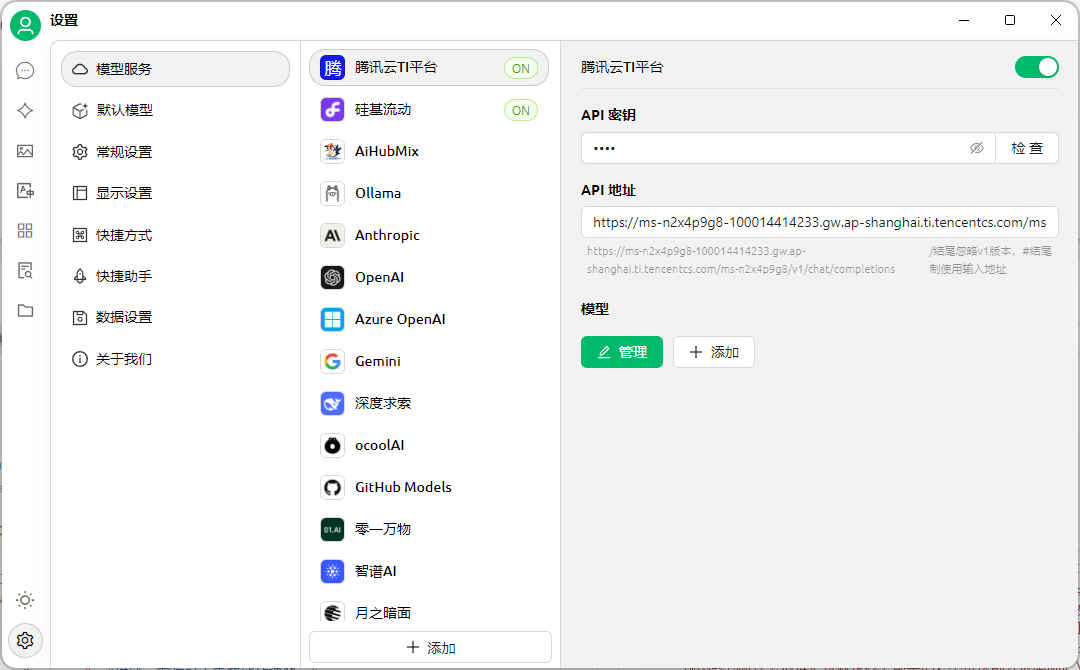Open 显示设置 display settings
Screen dimensions: 1080x670
tap(176, 193)
